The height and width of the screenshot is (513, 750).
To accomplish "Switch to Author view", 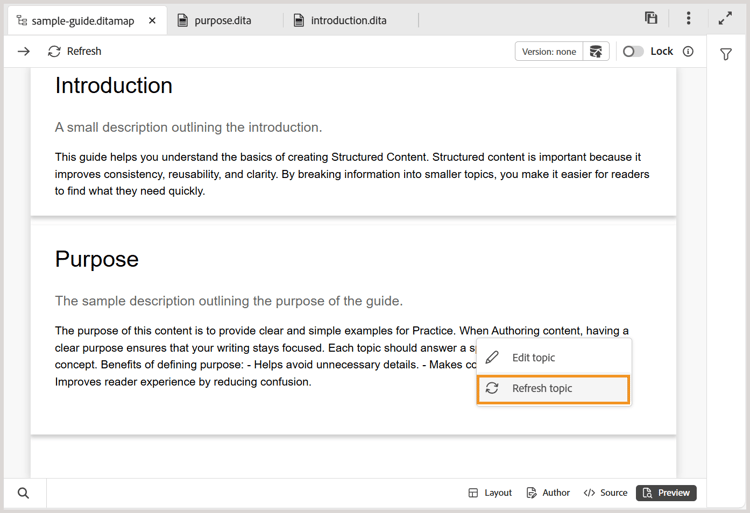I will tap(548, 493).
